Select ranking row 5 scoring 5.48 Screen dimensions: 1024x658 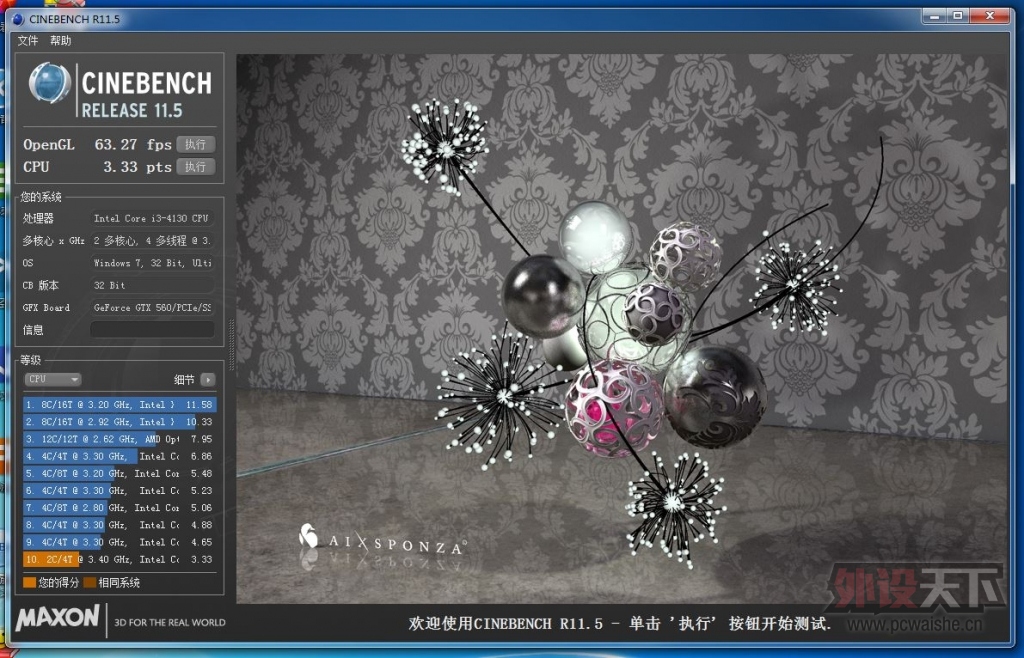[120, 473]
